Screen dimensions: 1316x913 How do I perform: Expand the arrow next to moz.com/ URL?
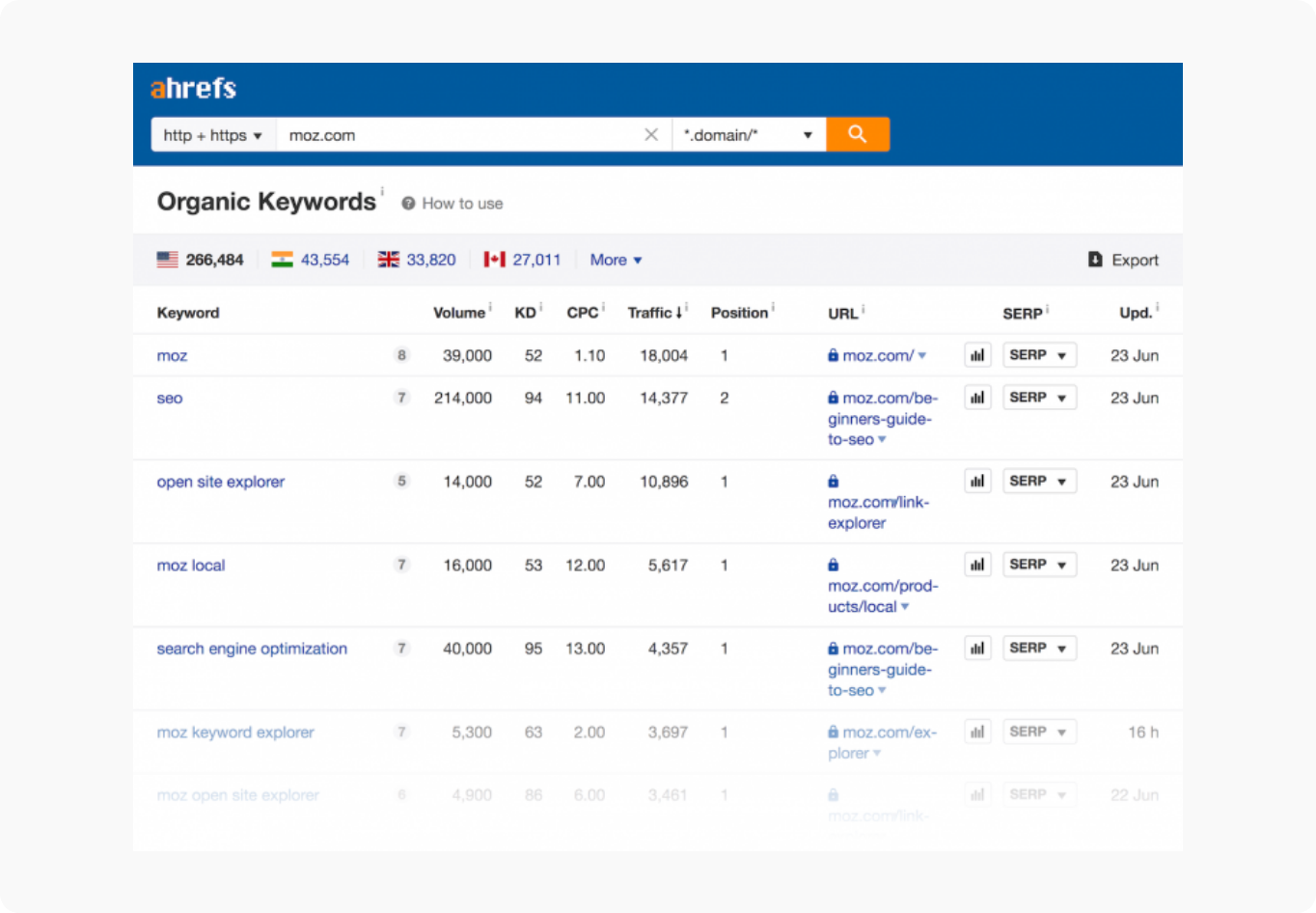click(922, 356)
